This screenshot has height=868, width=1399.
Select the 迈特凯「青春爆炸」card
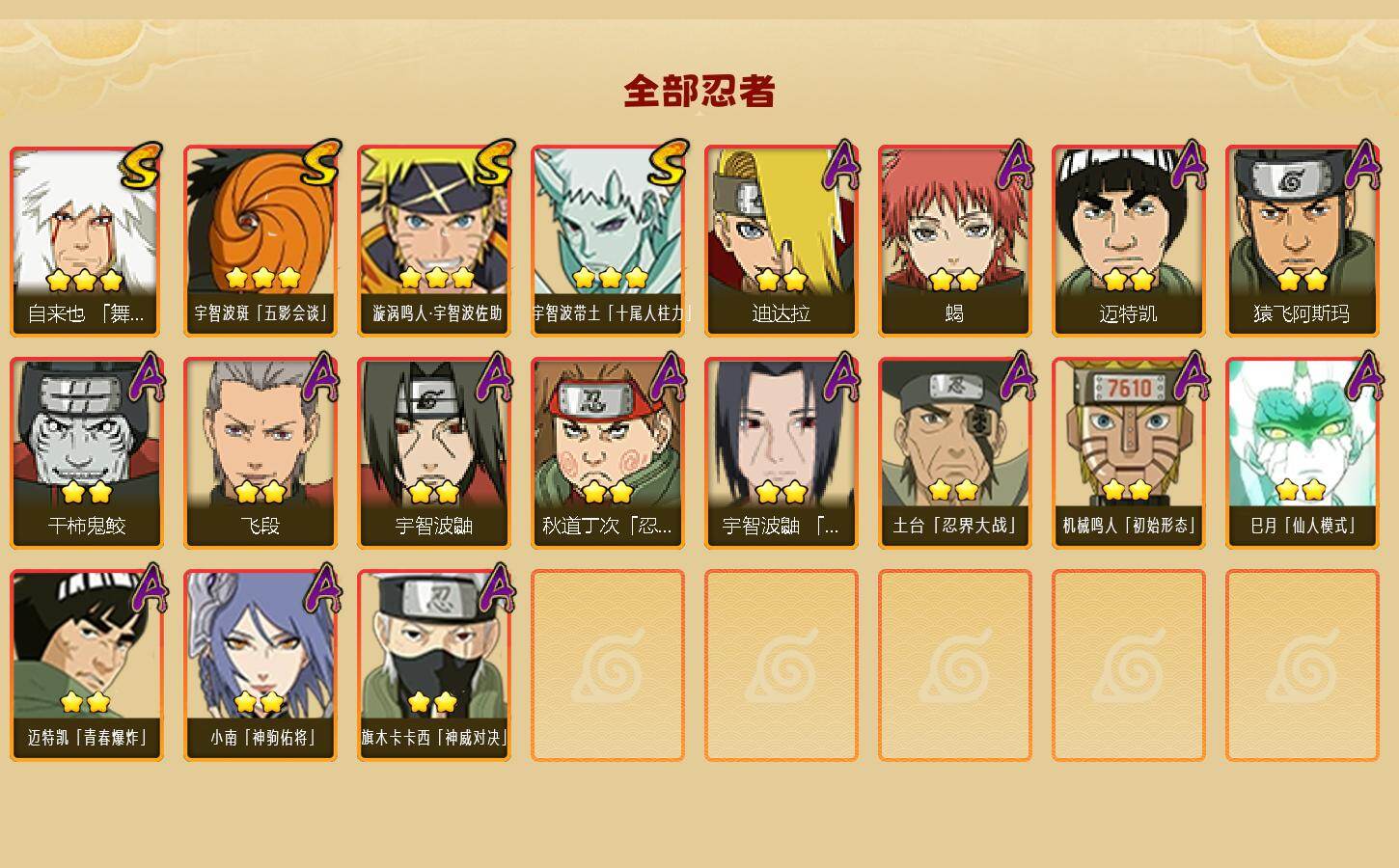pos(87,665)
